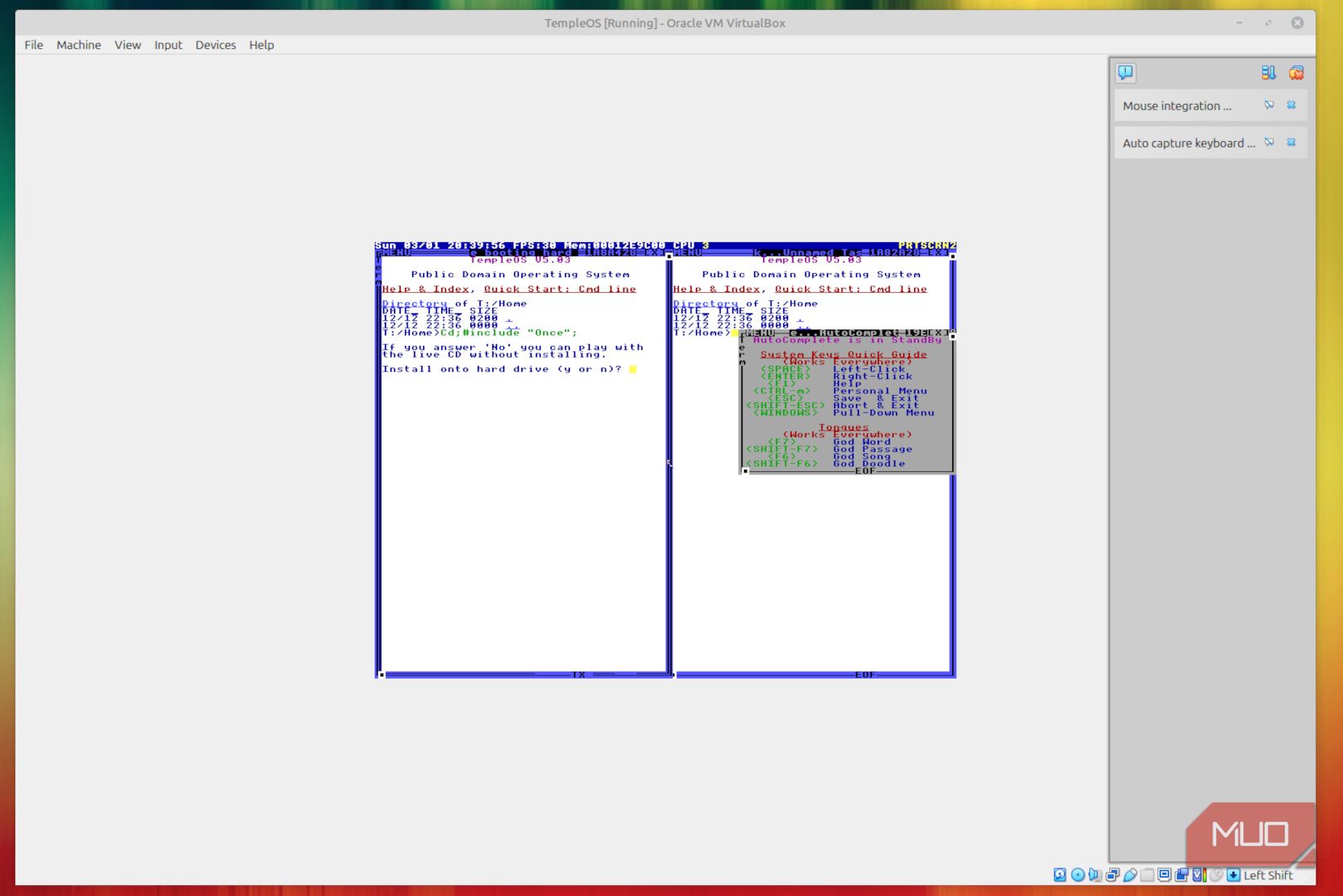Click the optical disc status bar icon
The image size is (1343, 896).
[1078, 874]
